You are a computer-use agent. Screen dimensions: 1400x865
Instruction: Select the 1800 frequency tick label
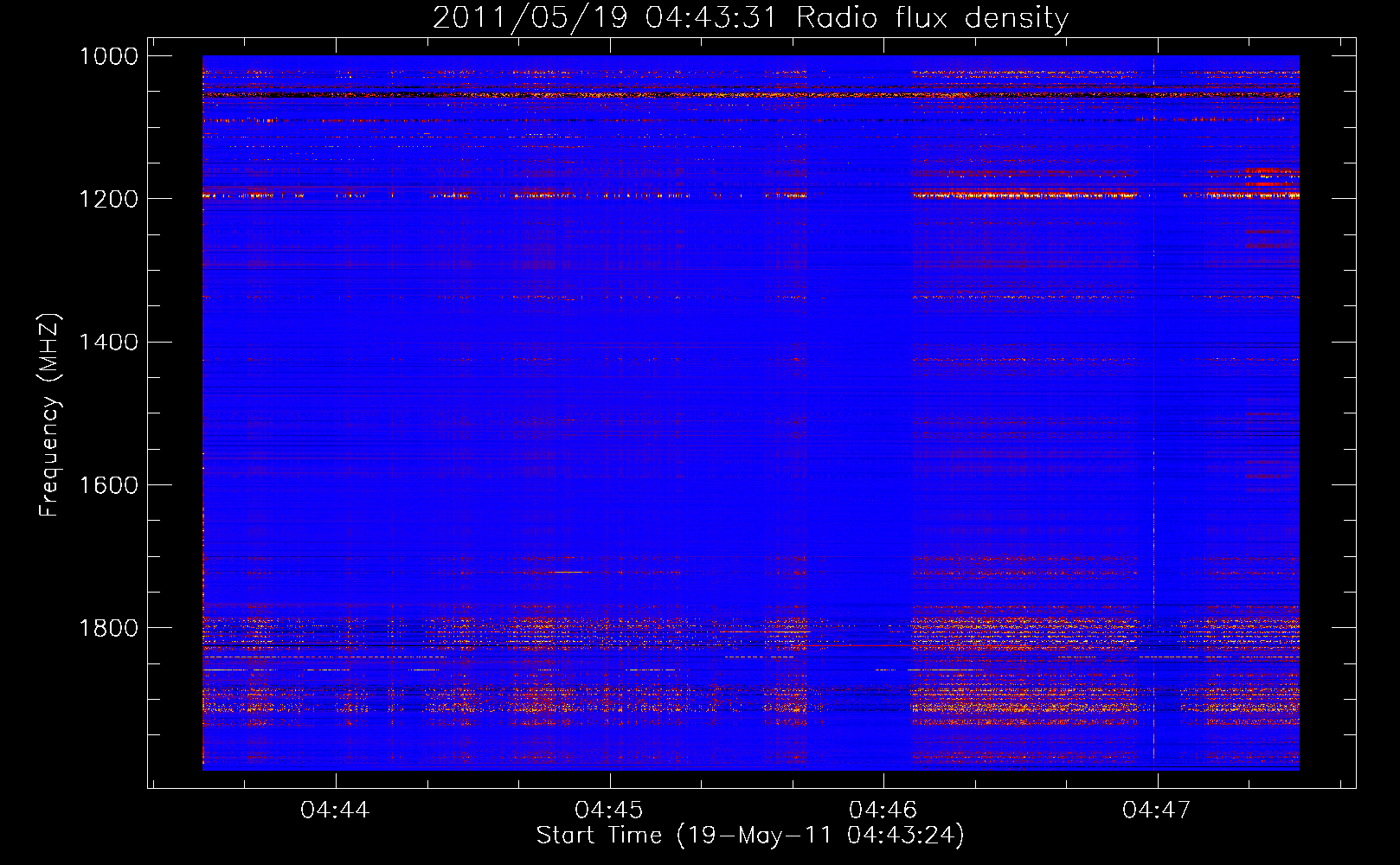[x=108, y=627]
